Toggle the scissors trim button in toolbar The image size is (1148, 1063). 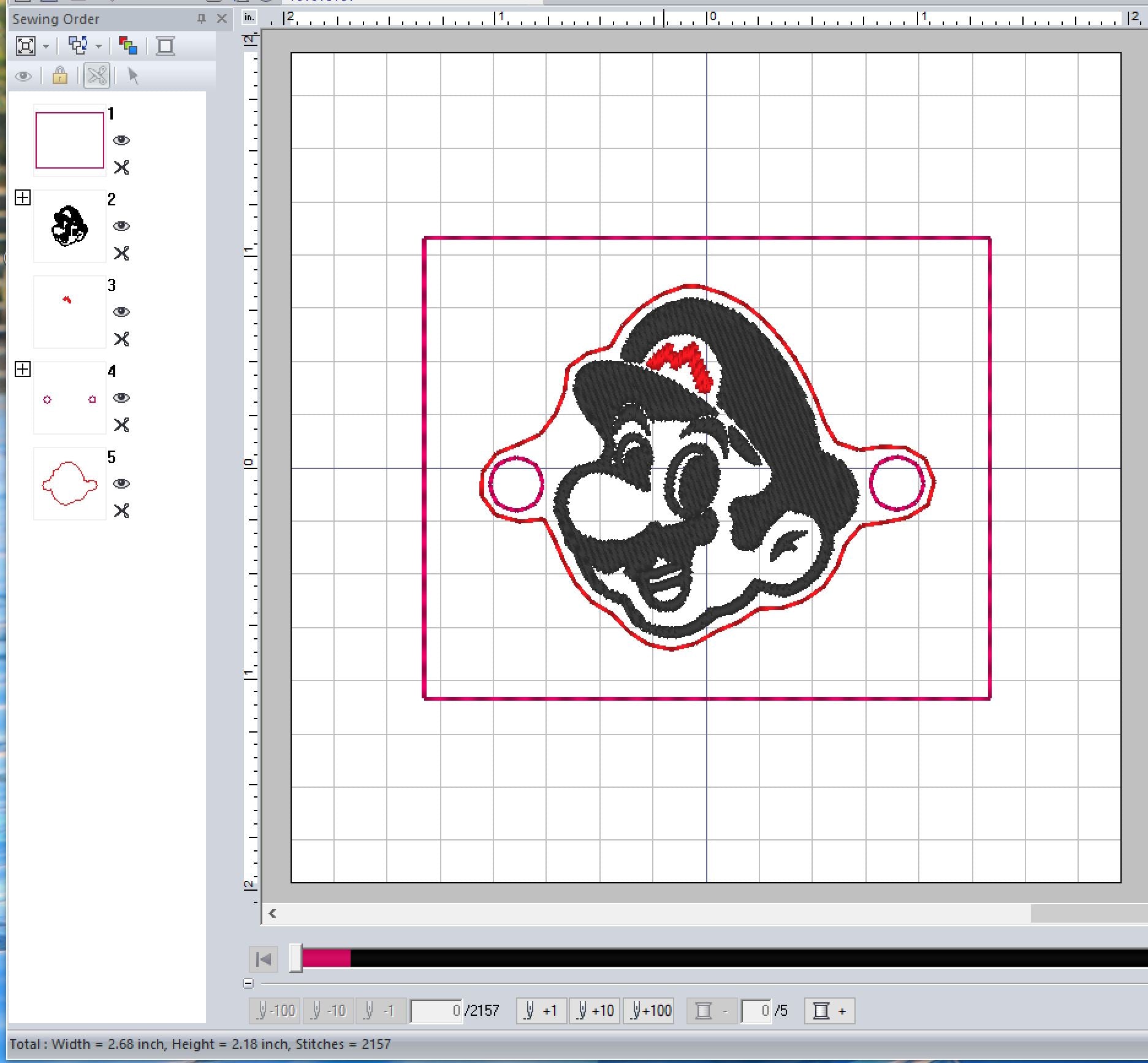pos(97,76)
